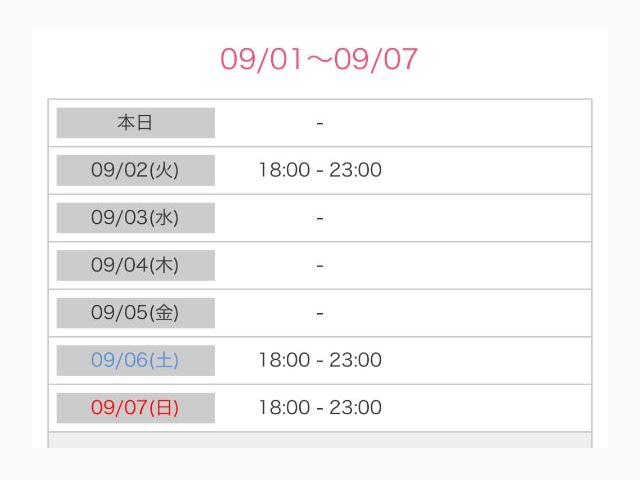The image size is (640, 480).
Task: Click the 18:00 - 23:00 time for 09/07
Action: pyautogui.click(x=320, y=407)
